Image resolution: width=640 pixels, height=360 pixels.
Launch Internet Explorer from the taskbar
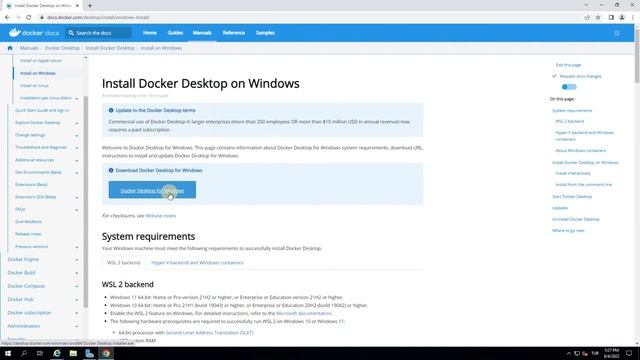57,353
